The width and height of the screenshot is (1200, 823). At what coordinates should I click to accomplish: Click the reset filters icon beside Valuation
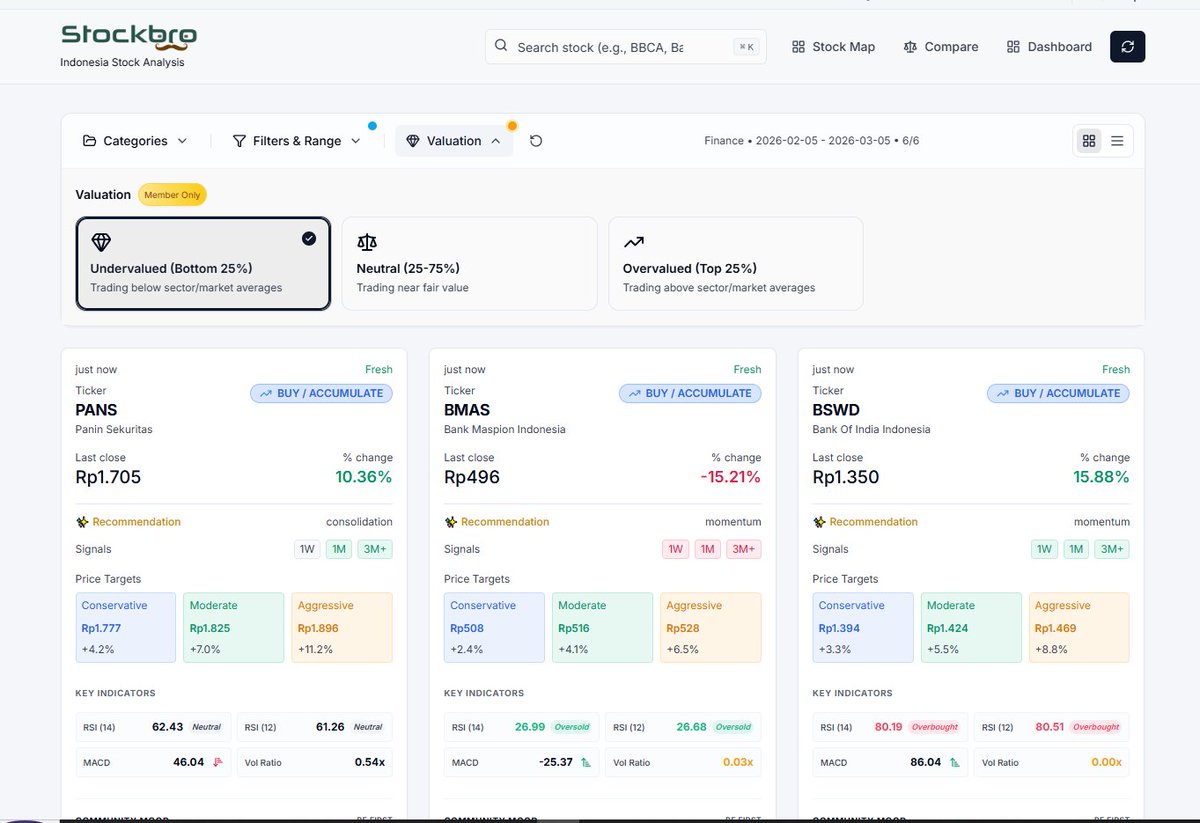click(x=536, y=141)
